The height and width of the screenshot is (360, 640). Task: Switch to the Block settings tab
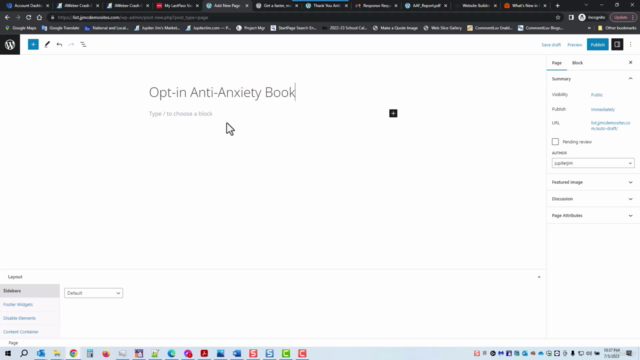click(577, 63)
